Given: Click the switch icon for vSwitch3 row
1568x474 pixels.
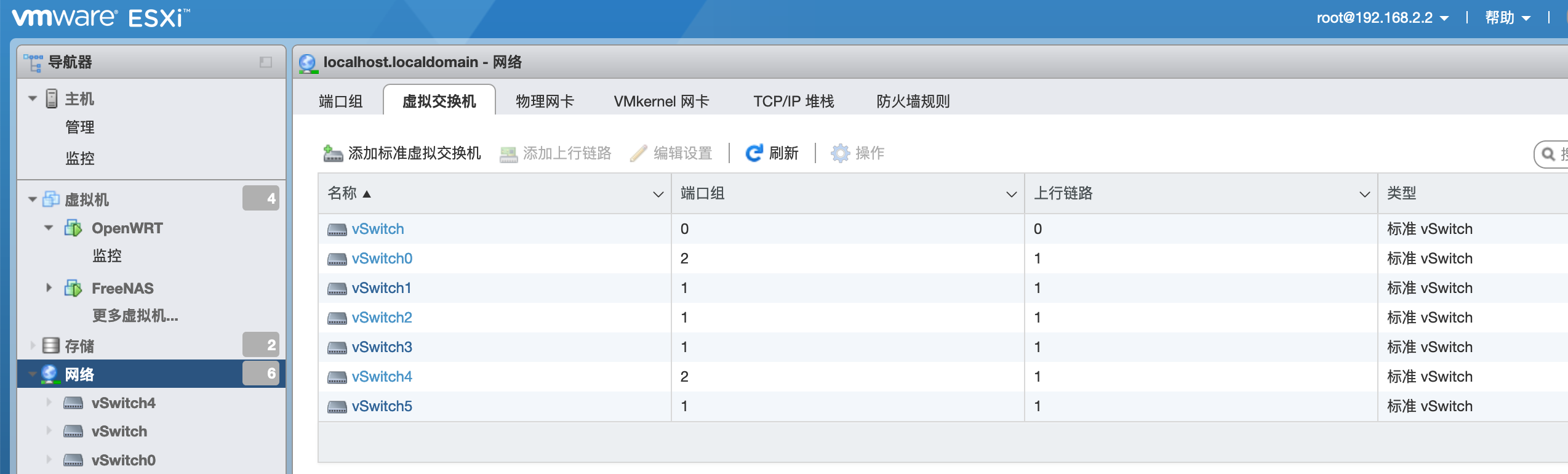Looking at the screenshot, I should pyautogui.click(x=337, y=348).
